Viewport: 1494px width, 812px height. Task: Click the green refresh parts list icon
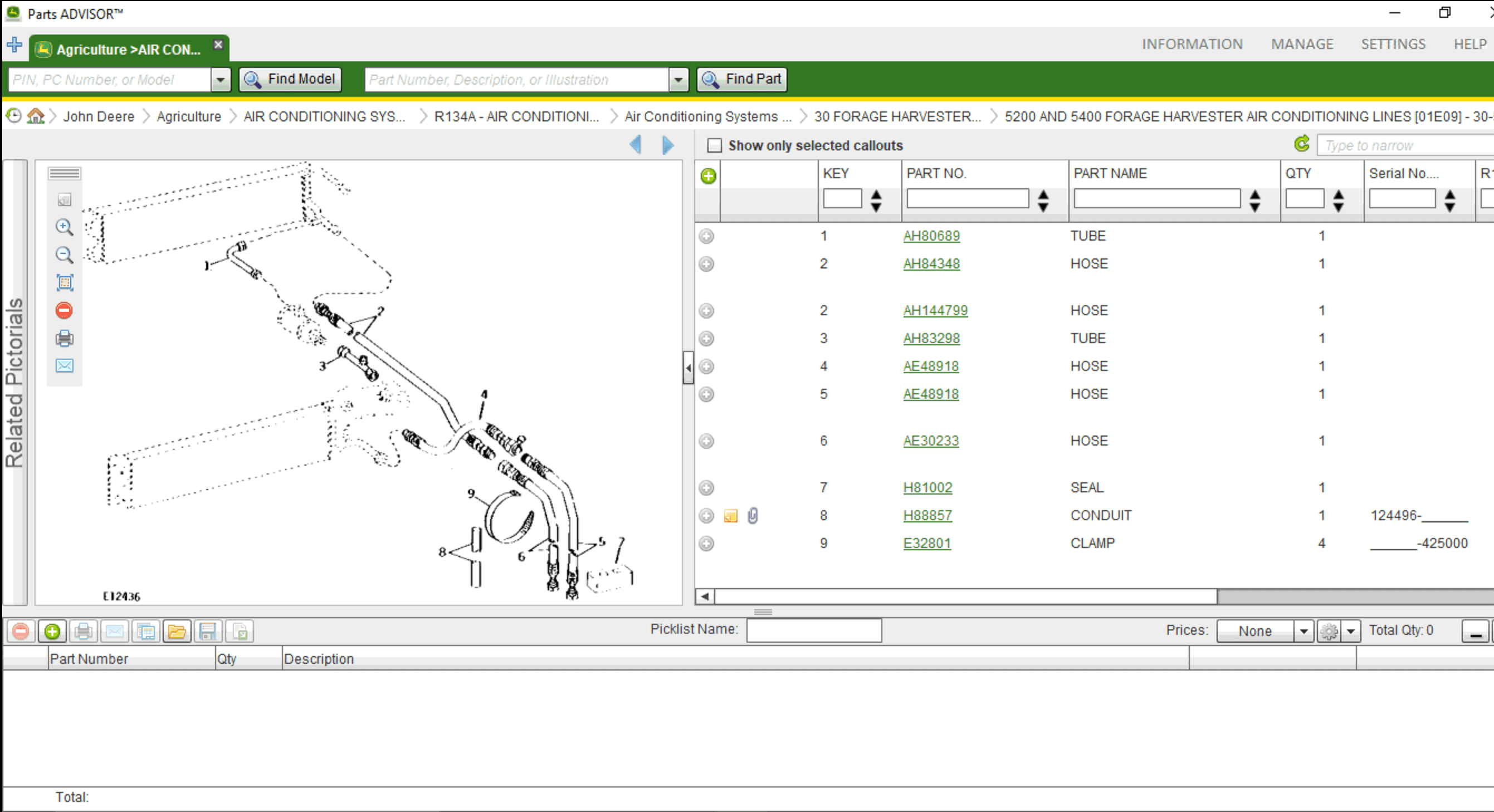[1302, 144]
